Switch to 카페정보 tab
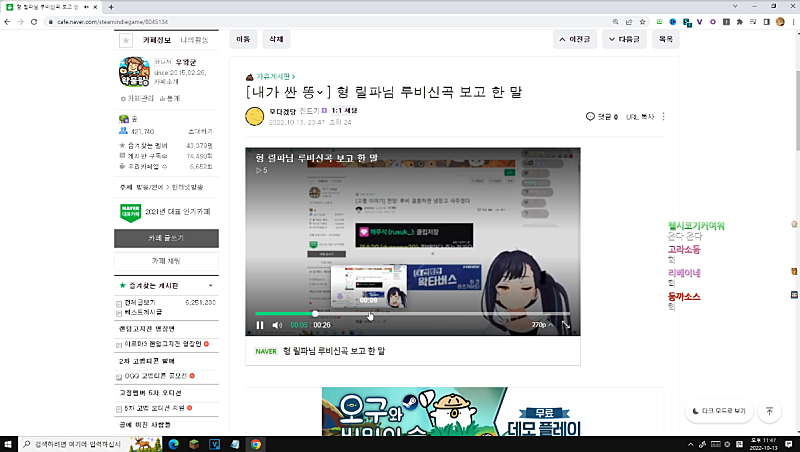Viewport: 800px width, 452px height. coord(157,40)
